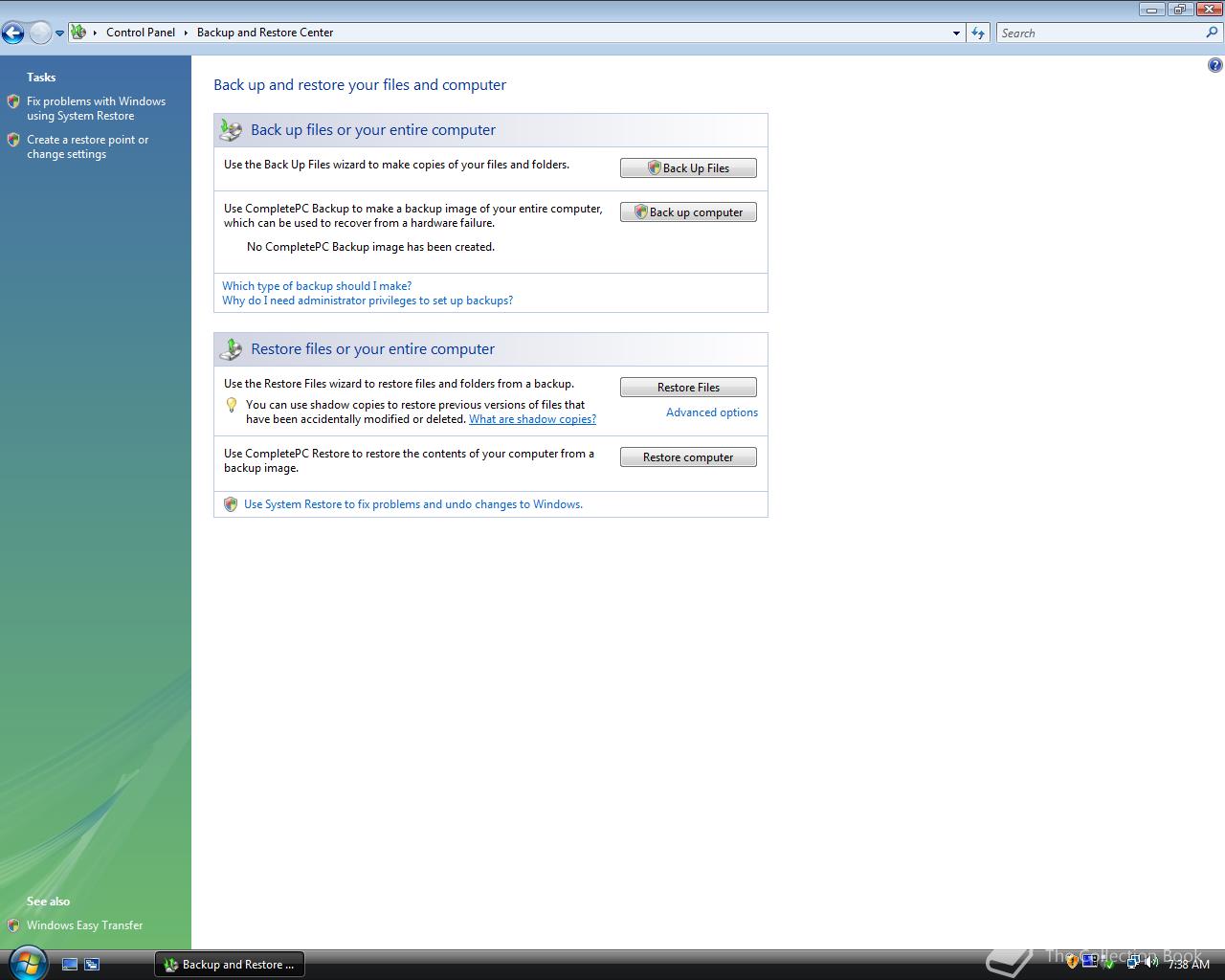Click shield icon beside Windows Easy Transfer

click(13, 925)
